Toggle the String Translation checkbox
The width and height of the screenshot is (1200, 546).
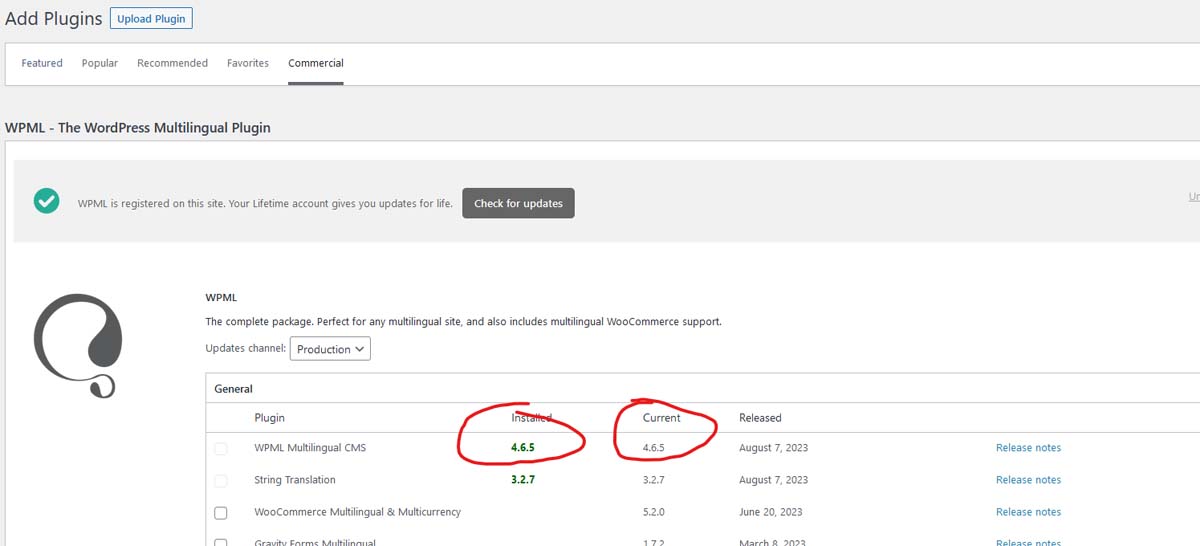tap(221, 480)
